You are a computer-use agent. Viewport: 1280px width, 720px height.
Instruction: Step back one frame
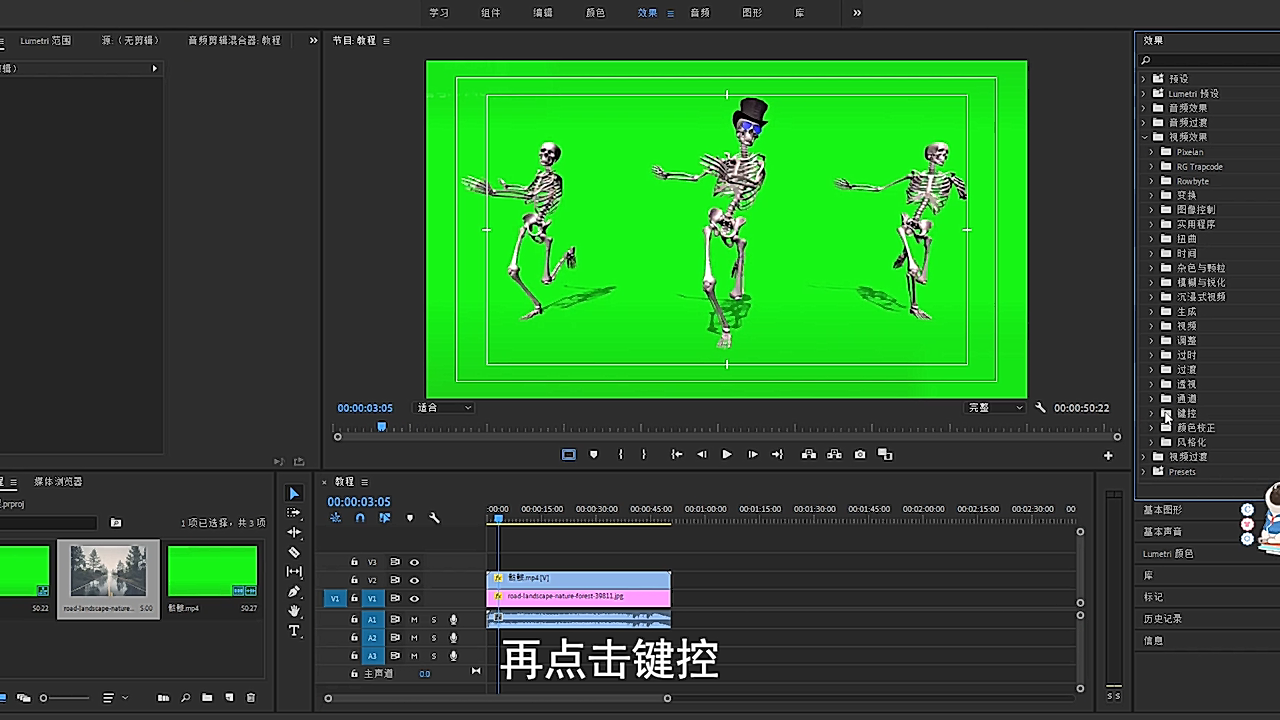coord(702,454)
